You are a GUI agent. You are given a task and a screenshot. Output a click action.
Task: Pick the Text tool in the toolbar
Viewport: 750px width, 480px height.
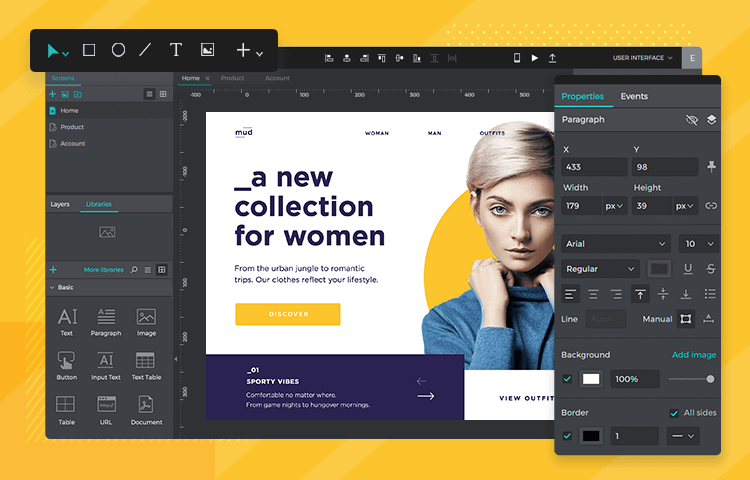176,50
